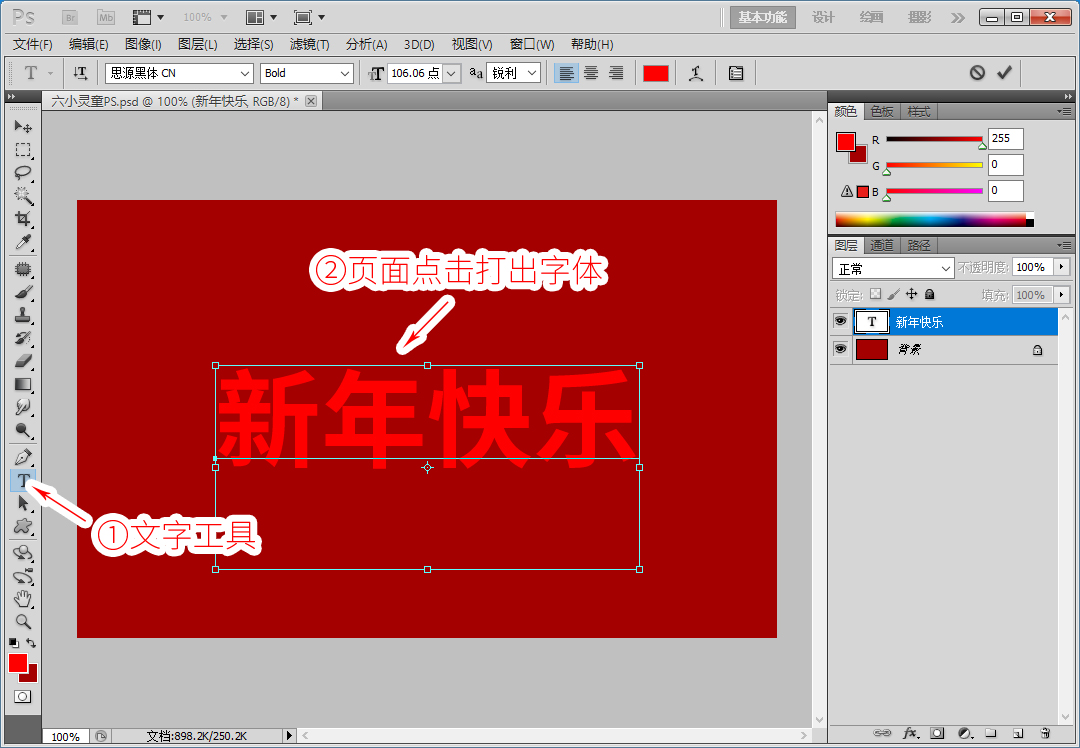This screenshot has height=748, width=1080.
Task: Select the Move tool
Action: [23, 127]
